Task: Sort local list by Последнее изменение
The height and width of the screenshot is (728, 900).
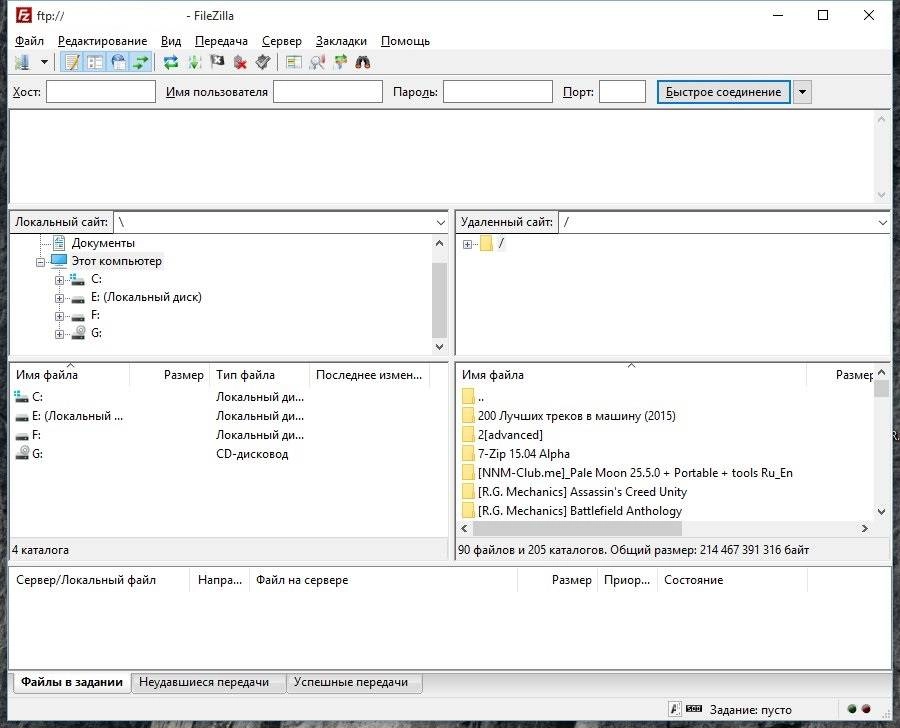Action: pyautogui.click(x=370, y=375)
